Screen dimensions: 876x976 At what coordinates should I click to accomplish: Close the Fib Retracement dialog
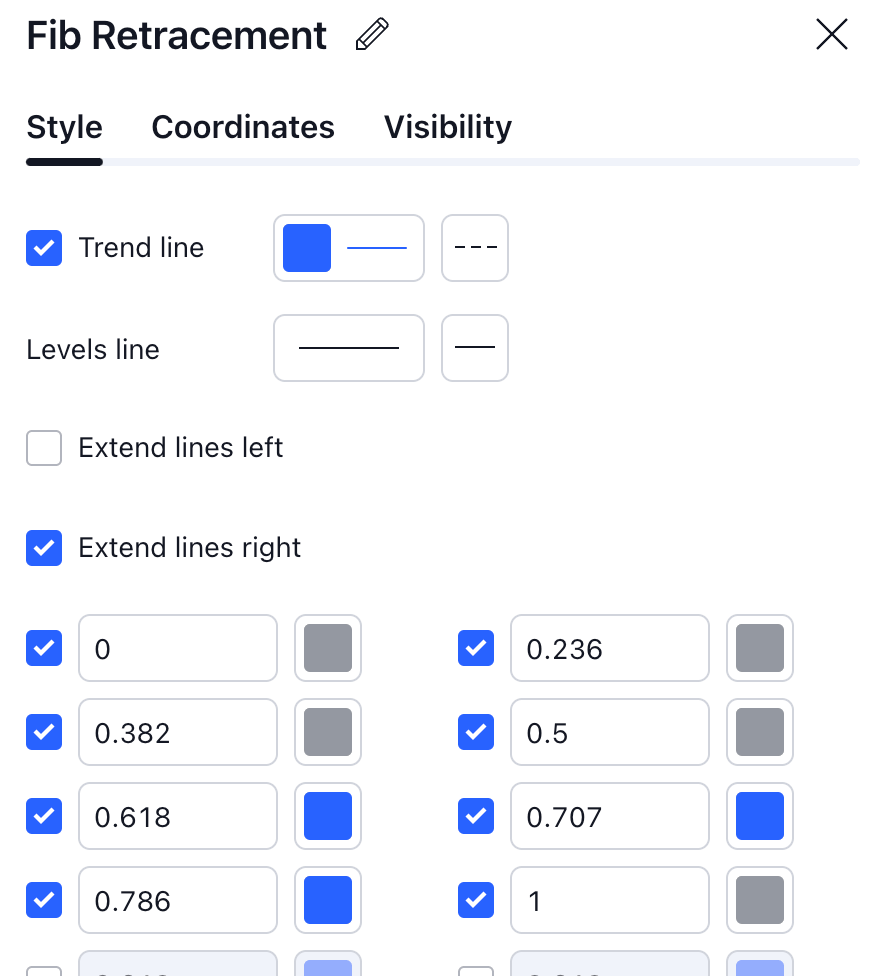tap(831, 35)
